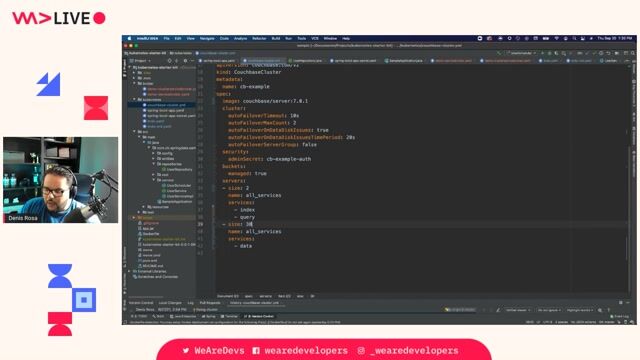Hide the Version Control panel
Screen dimensions: 640x360
(628, 303)
